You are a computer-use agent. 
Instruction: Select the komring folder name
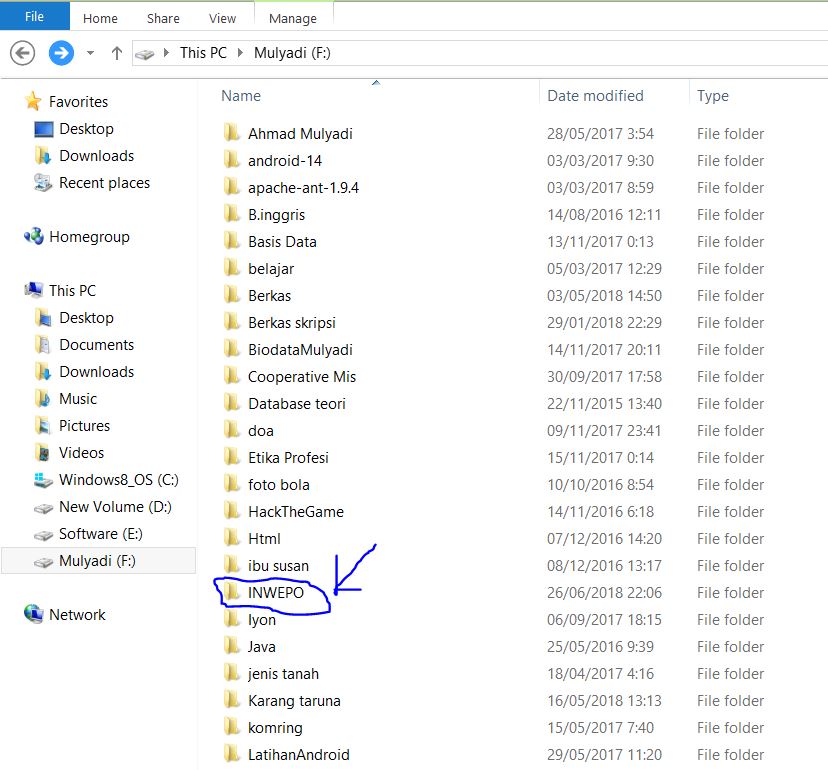(275, 728)
